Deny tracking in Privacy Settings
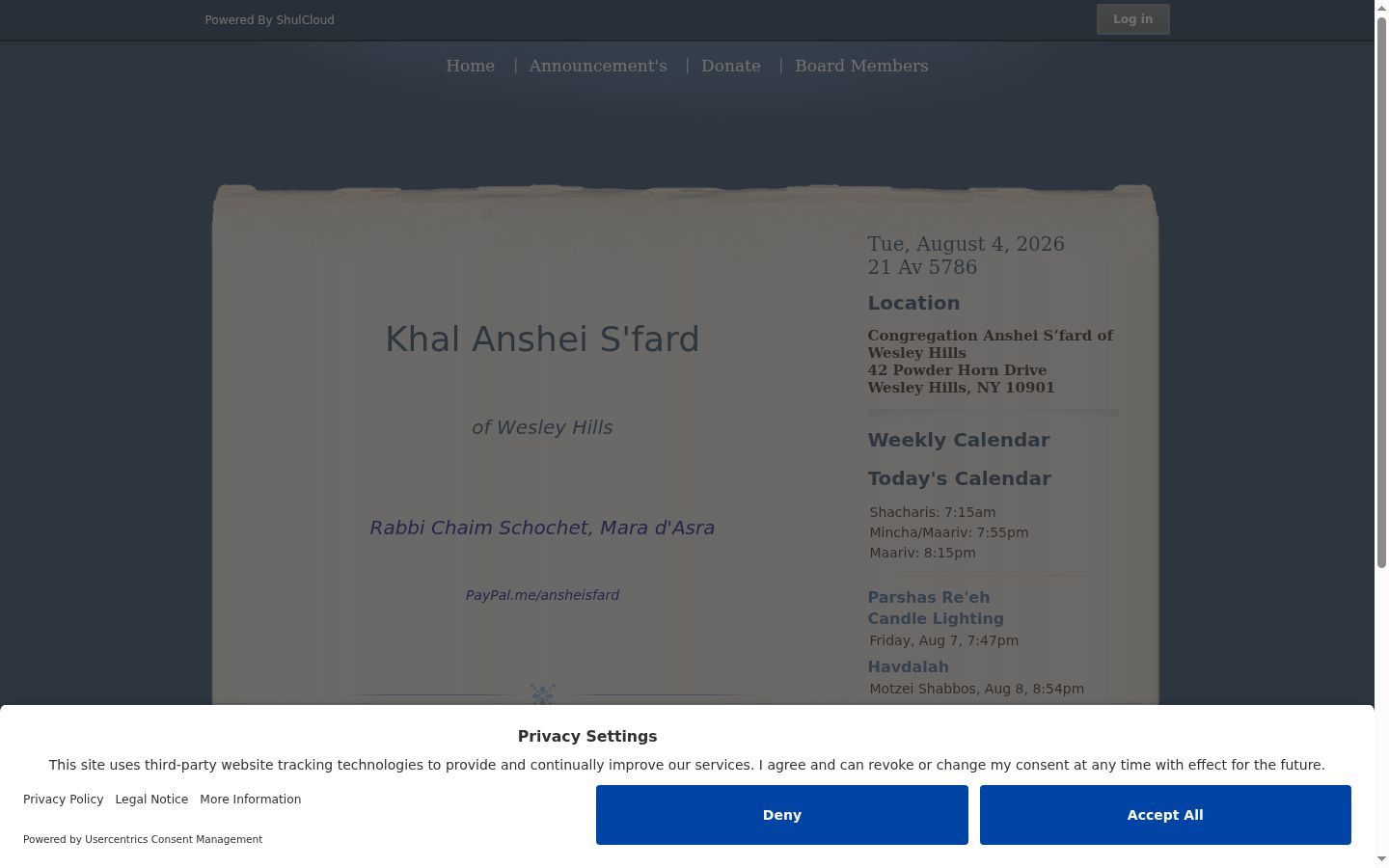1389x868 pixels. tap(781, 815)
